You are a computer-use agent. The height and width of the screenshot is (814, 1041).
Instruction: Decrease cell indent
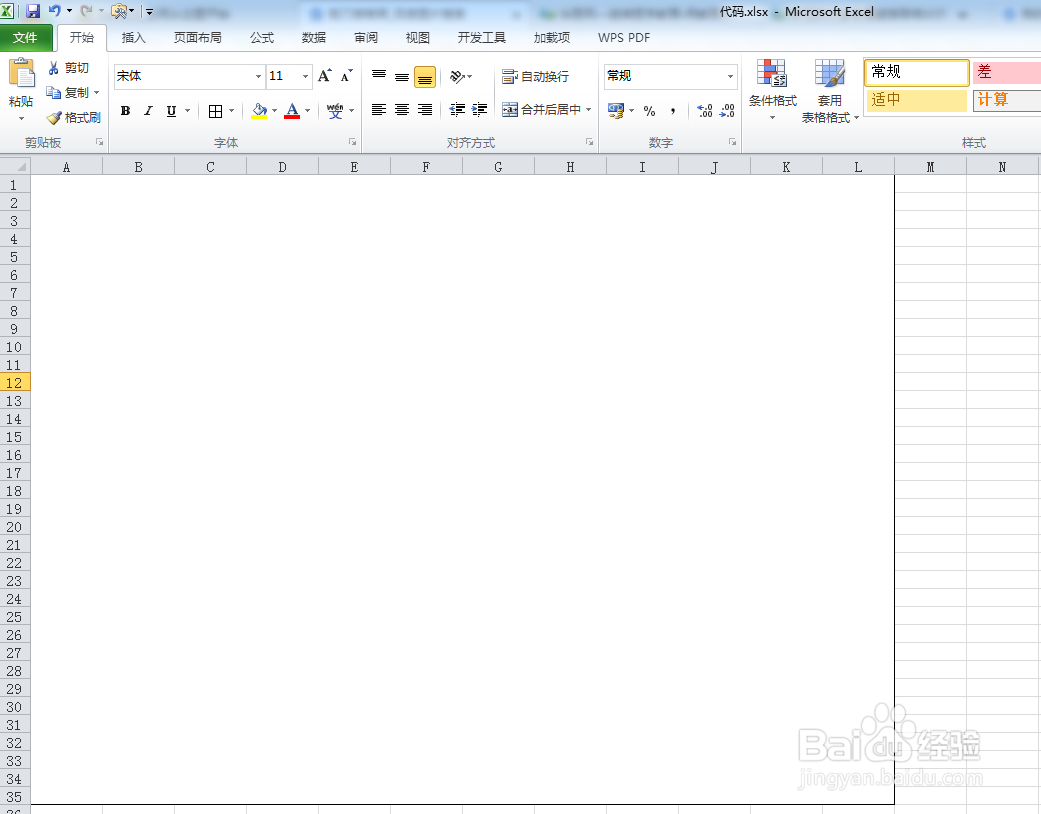tap(457, 110)
